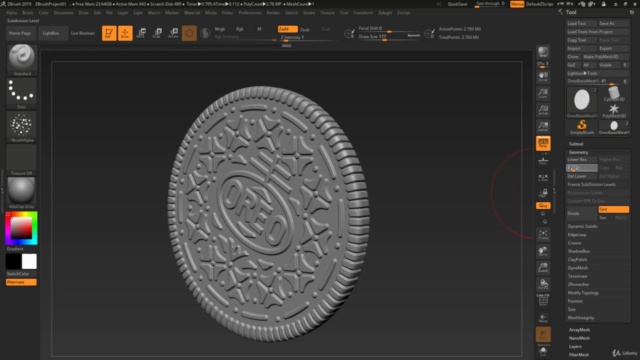Click the AAHalf icon
640x360 pixels.
pos(543,127)
